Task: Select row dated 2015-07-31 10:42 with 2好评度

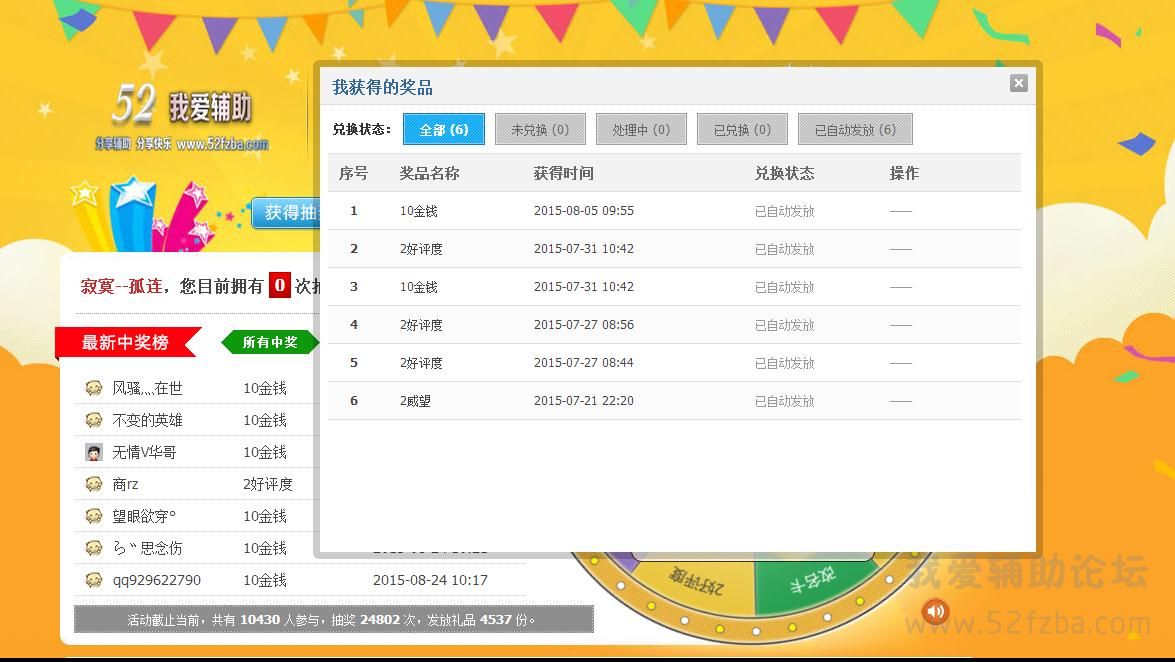Action: tap(674, 249)
